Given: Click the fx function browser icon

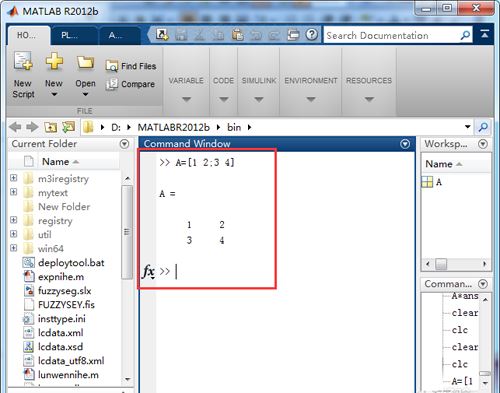Looking at the screenshot, I should tap(148, 271).
